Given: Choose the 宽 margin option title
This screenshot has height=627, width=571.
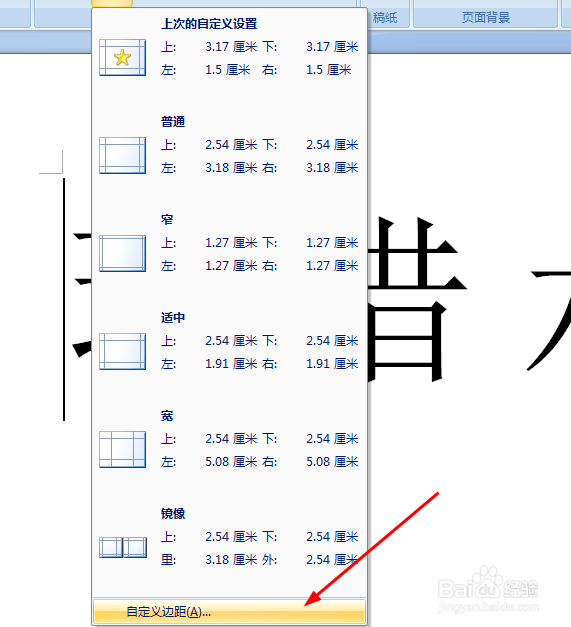Looking at the screenshot, I should tap(167, 416).
